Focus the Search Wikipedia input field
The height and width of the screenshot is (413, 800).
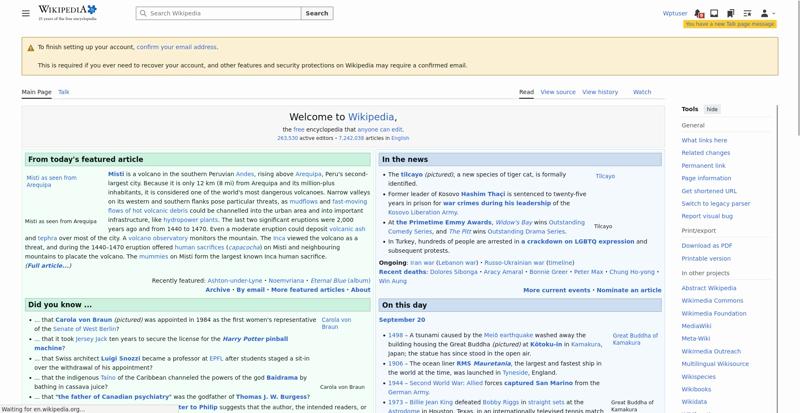coord(218,13)
